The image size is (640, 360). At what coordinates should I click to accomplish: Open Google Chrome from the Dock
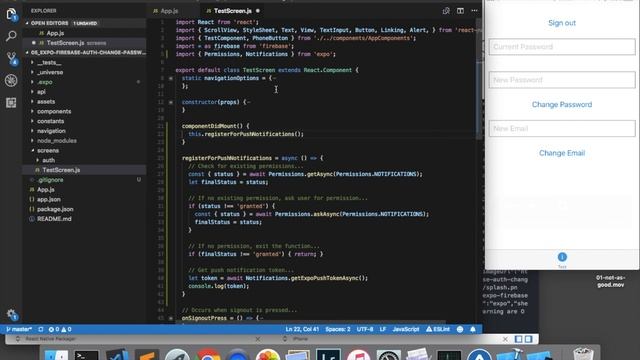208,354
